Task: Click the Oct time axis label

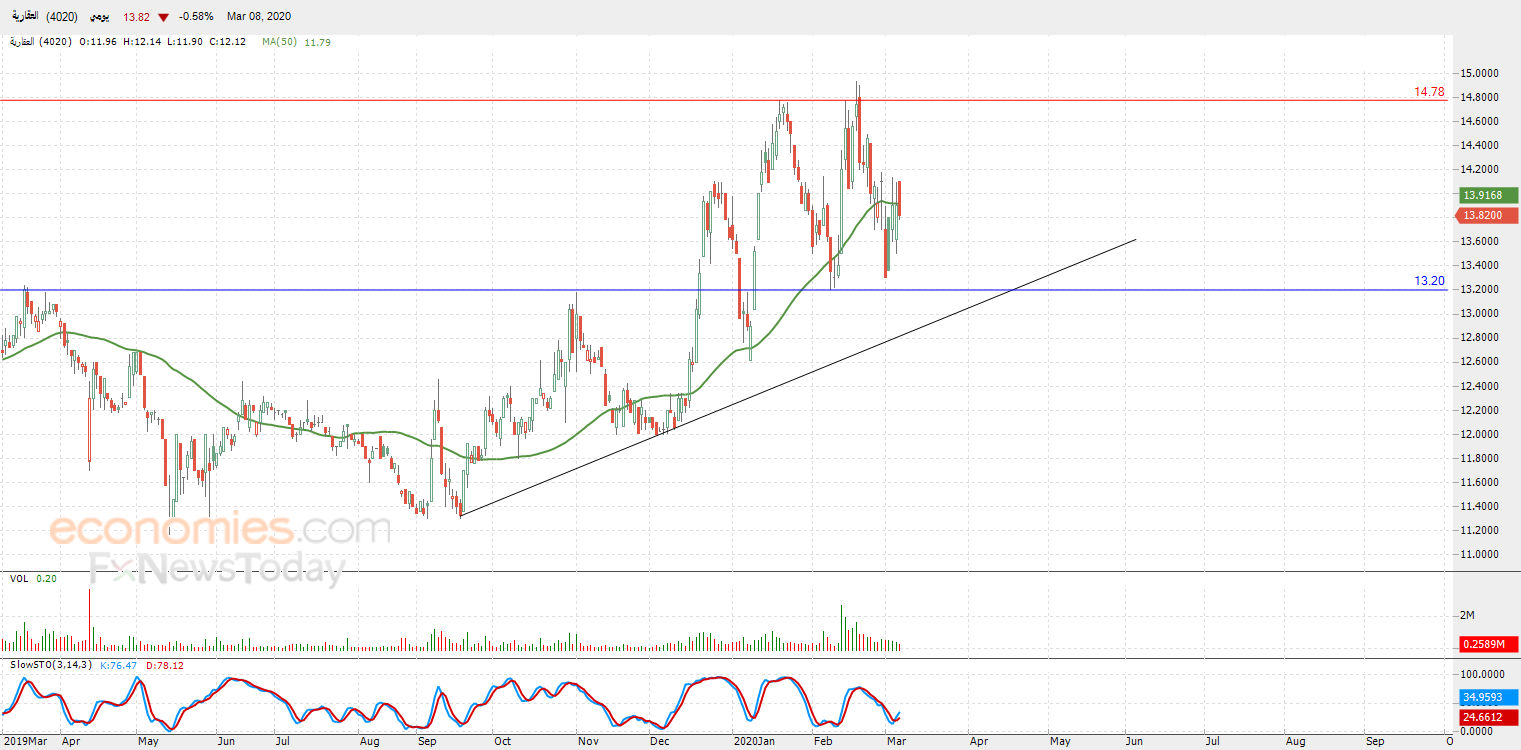Action: [502, 741]
